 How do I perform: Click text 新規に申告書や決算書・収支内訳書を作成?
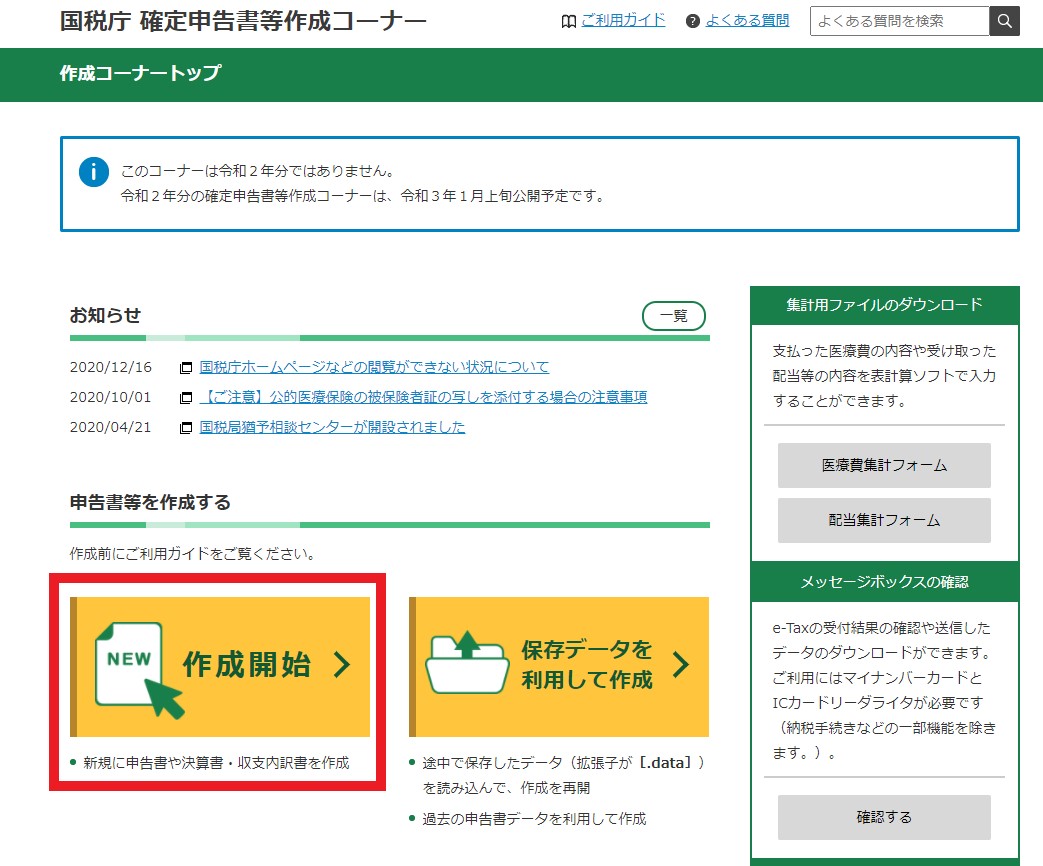216,763
